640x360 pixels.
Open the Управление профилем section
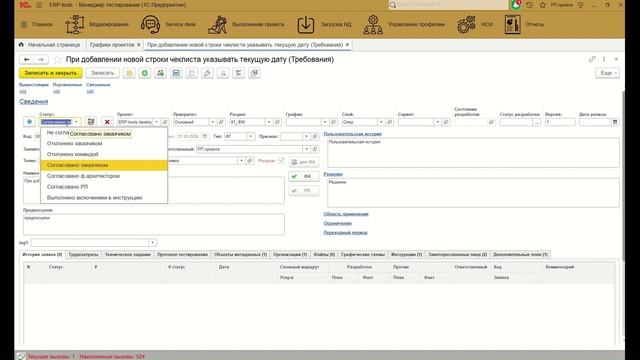[404, 24]
